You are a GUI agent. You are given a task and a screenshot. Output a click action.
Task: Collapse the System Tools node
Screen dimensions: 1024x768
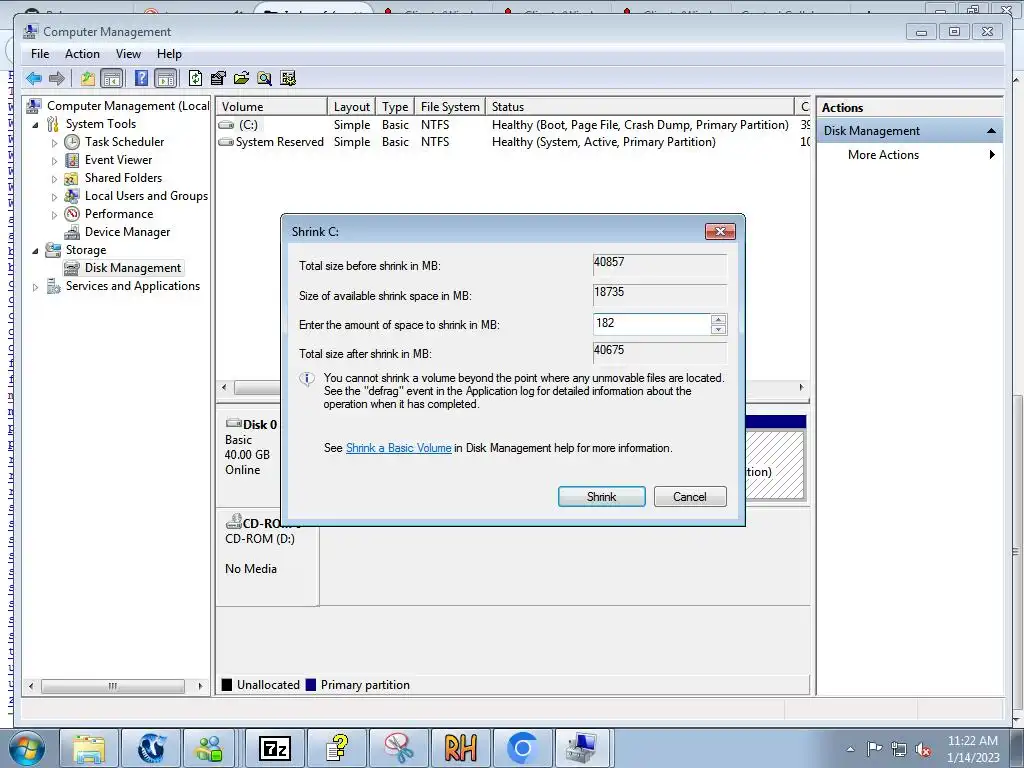(35, 124)
